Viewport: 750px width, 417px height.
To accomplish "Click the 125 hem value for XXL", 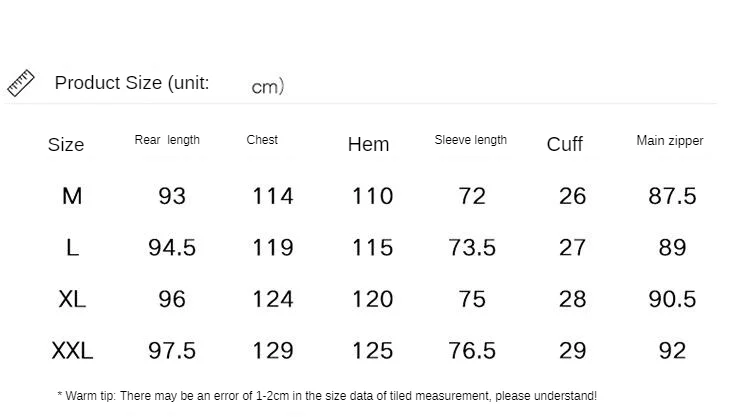I will [x=373, y=351].
